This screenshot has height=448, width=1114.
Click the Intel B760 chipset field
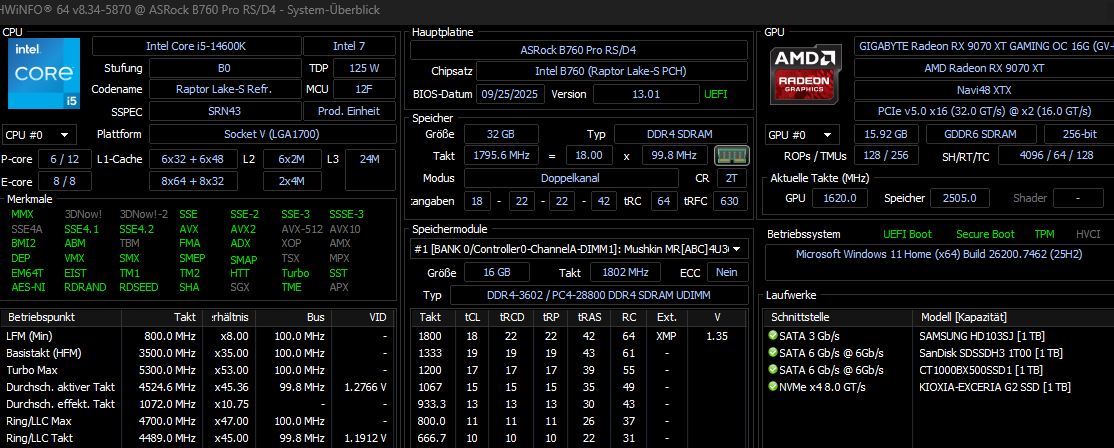(611, 72)
